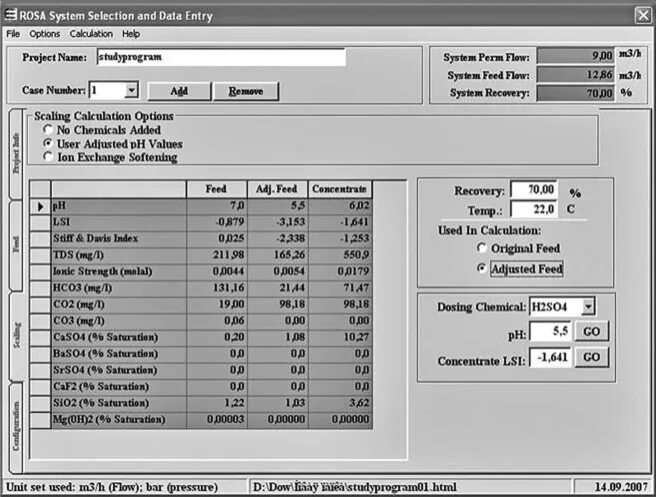Click the System Perm Flow value

(x=575, y=55)
